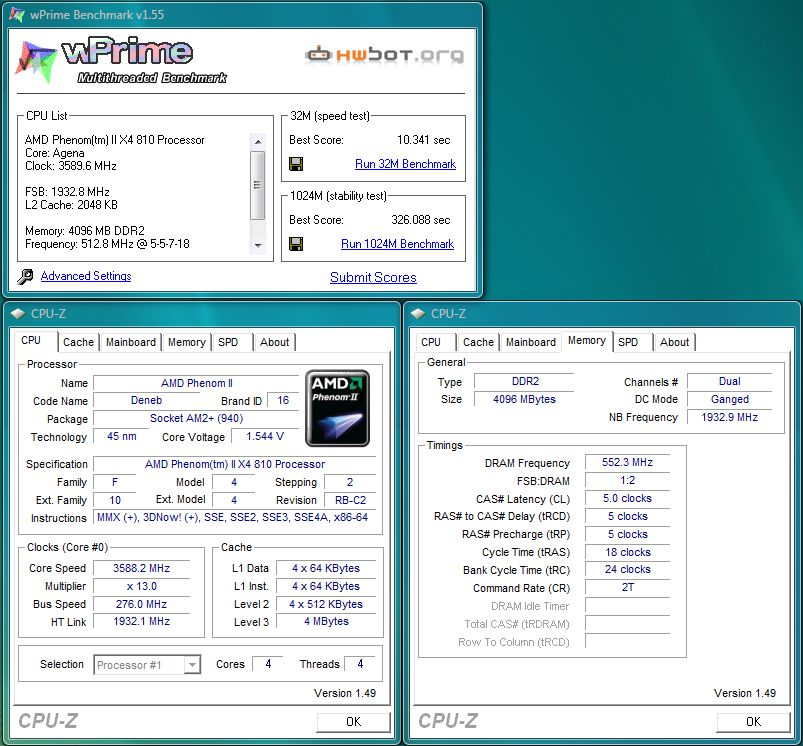Switch to Cache tab in left CPU-Z window

(78, 342)
